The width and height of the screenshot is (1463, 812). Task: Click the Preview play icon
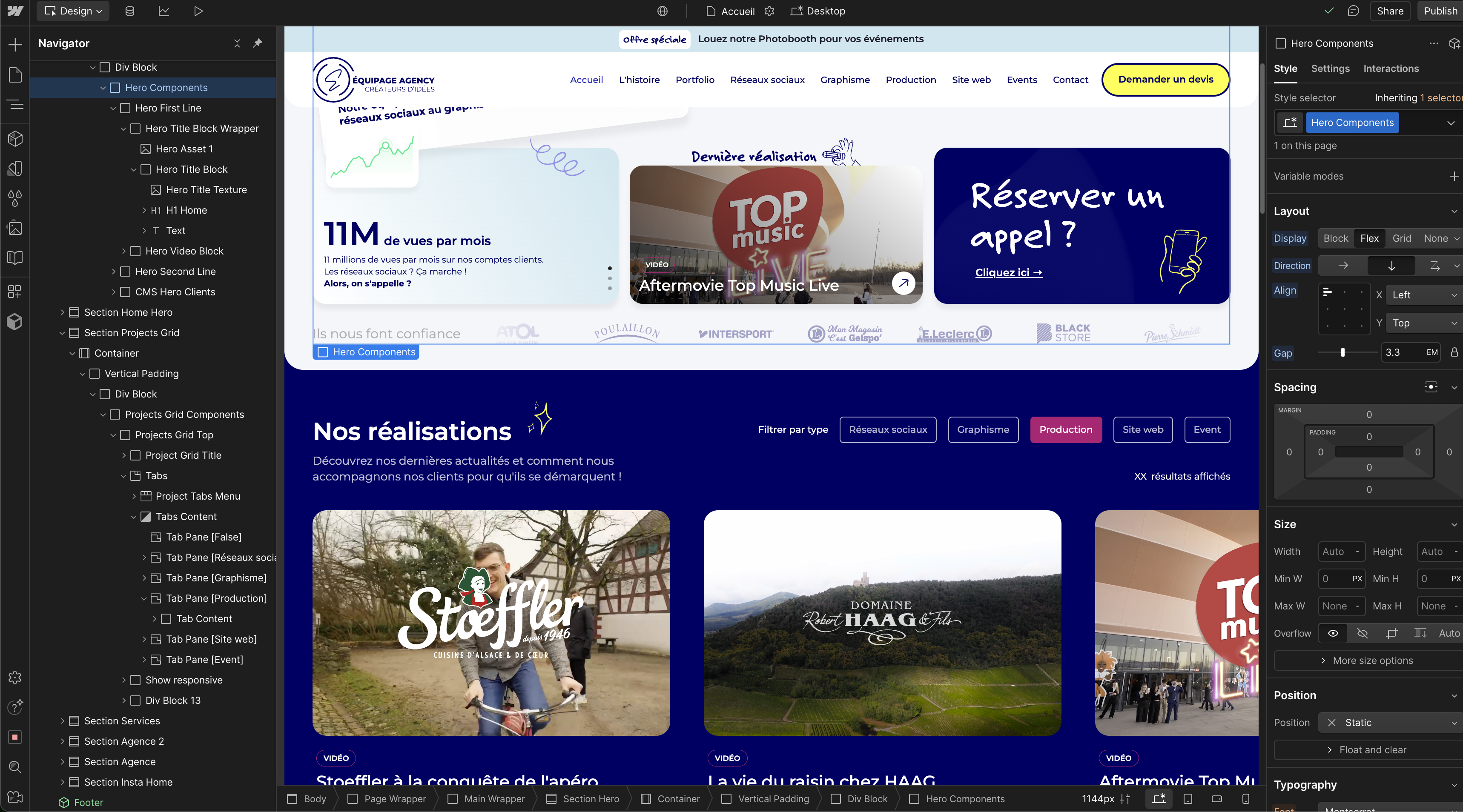[198, 11]
